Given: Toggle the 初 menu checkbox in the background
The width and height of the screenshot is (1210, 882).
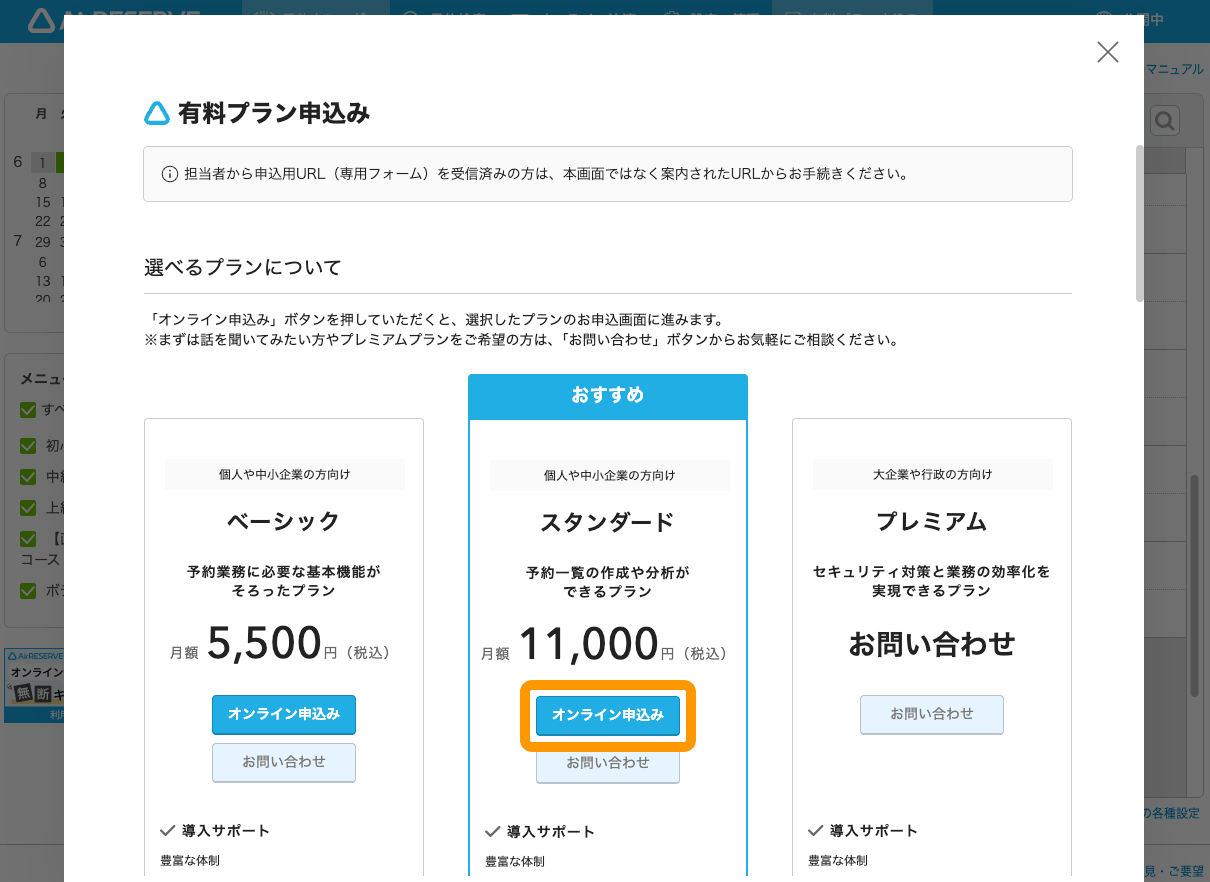Looking at the screenshot, I should click(29, 445).
